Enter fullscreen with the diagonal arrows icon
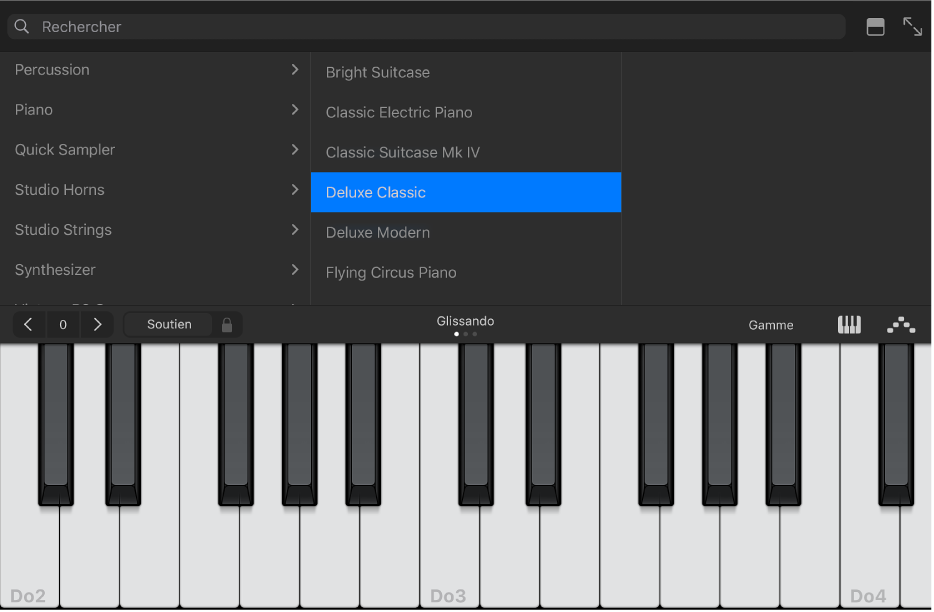This screenshot has width=934, height=612. (913, 27)
